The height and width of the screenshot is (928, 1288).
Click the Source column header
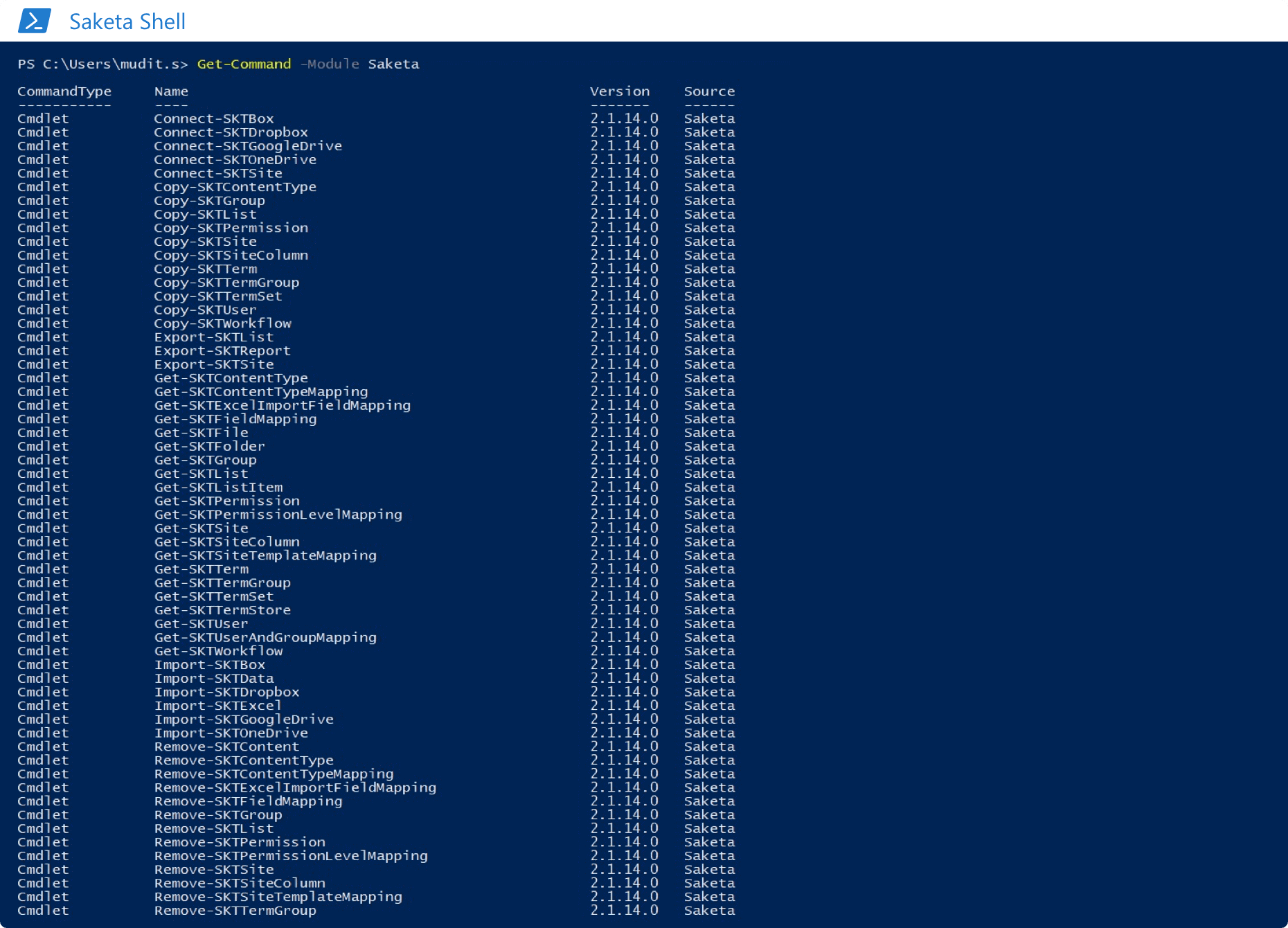709,91
